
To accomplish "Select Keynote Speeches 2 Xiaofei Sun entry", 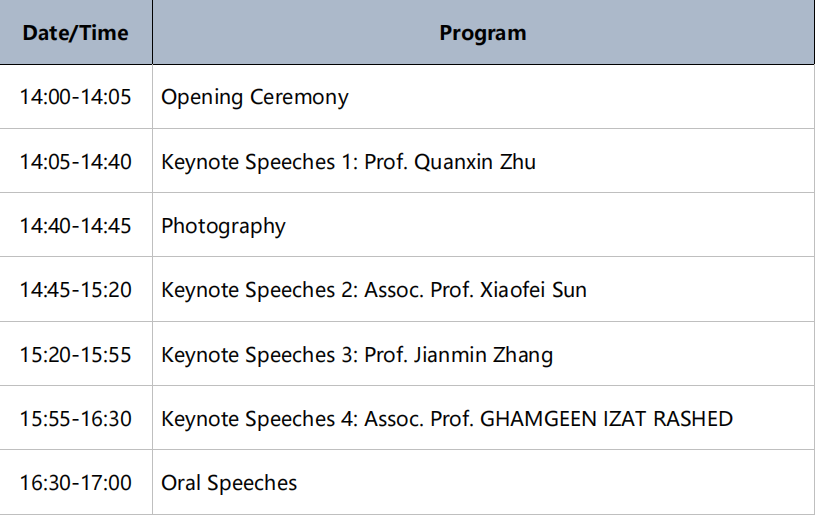I will [x=483, y=290].
